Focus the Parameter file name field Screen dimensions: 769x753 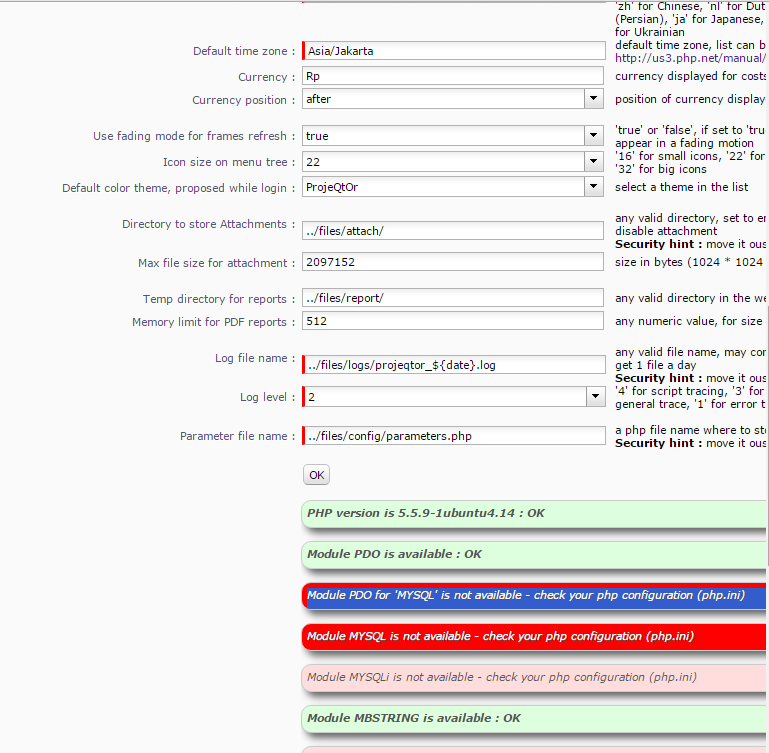(x=455, y=435)
